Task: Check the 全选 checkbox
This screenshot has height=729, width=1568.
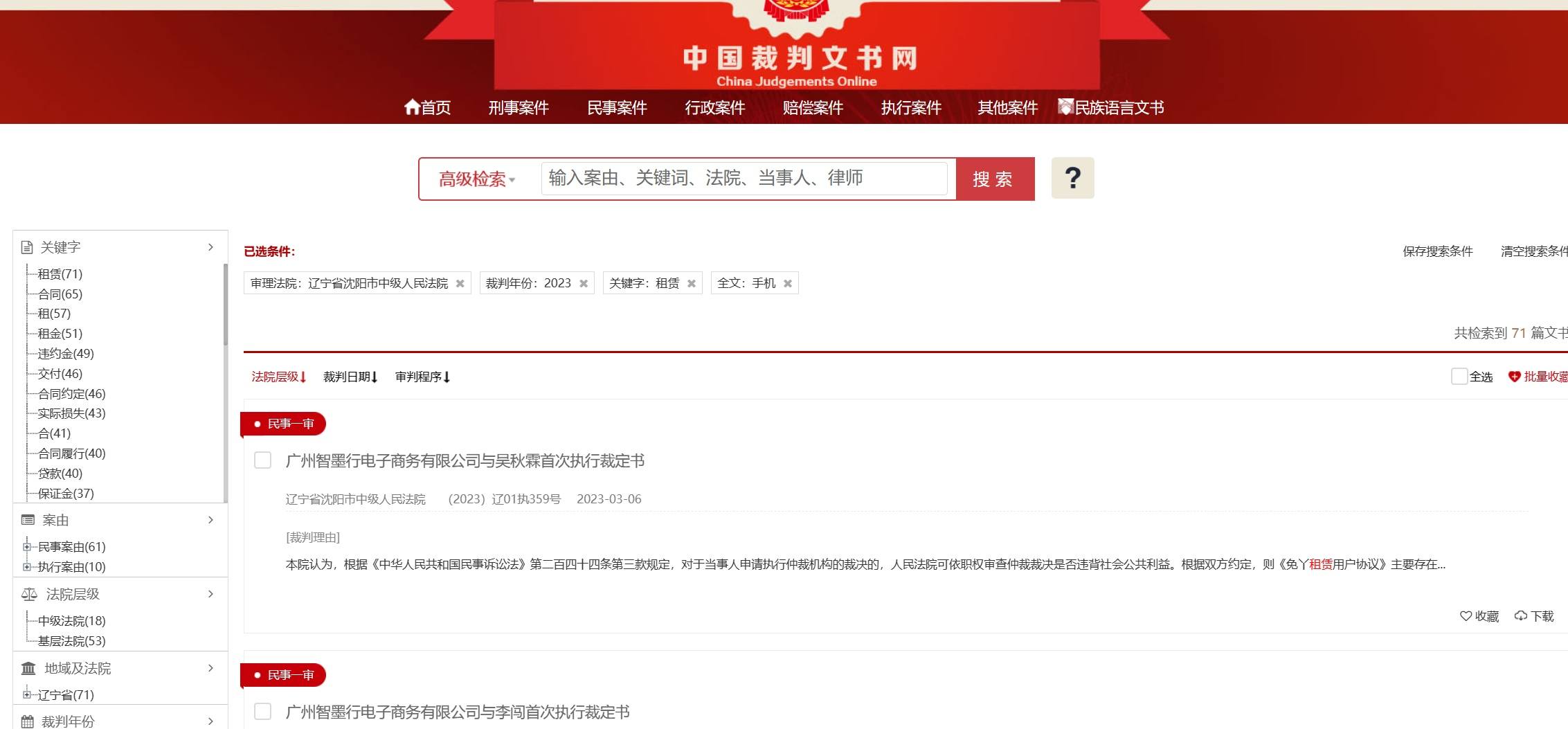Action: pos(1459,376)
